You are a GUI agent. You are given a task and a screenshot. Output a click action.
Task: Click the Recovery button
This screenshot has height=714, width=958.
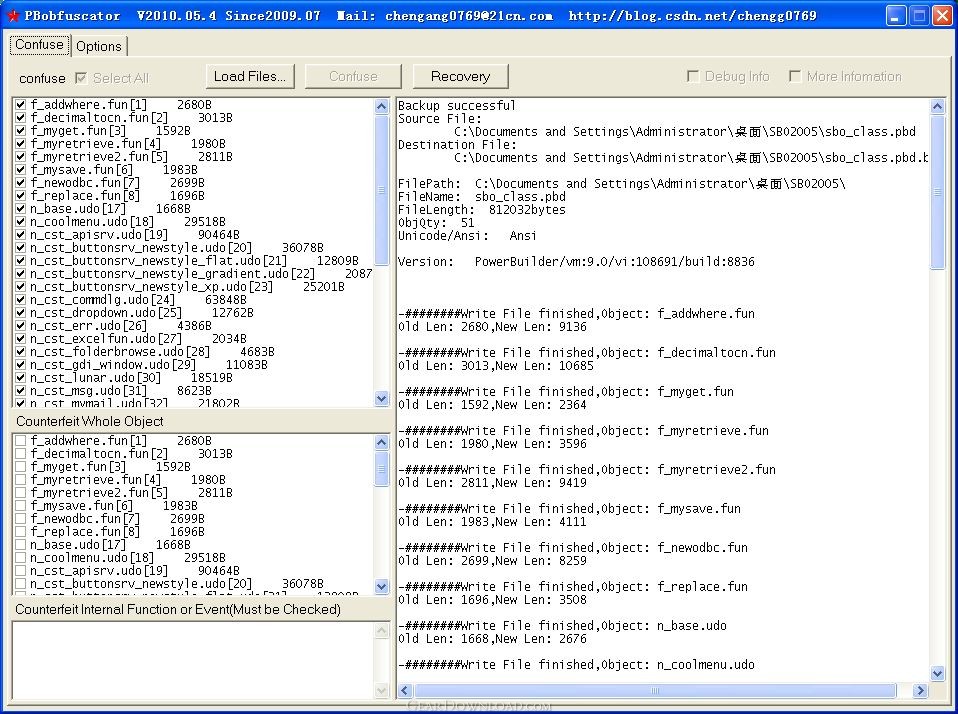(460, 76)
